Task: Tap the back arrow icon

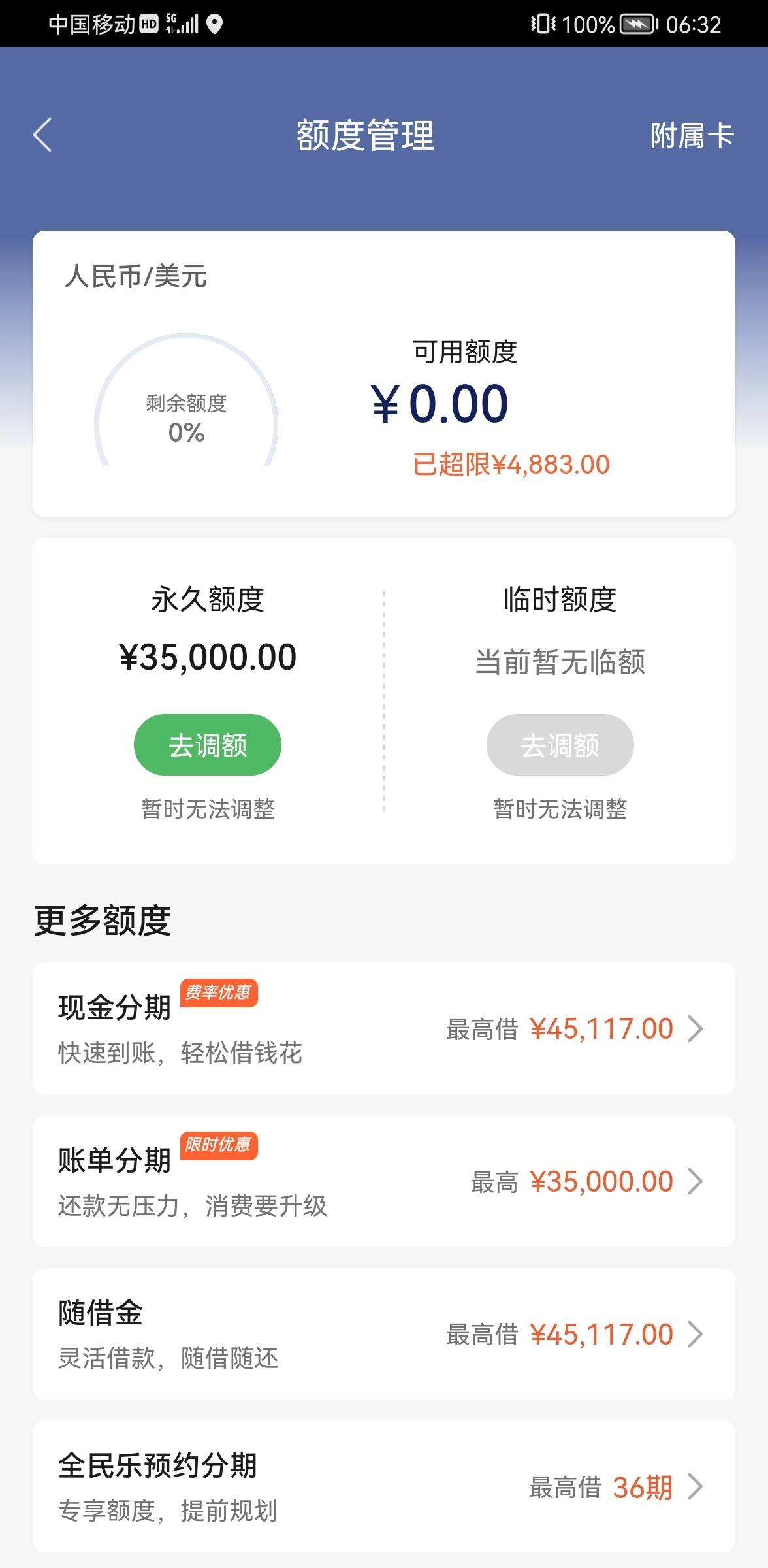Action: click(x=42, y=135)
